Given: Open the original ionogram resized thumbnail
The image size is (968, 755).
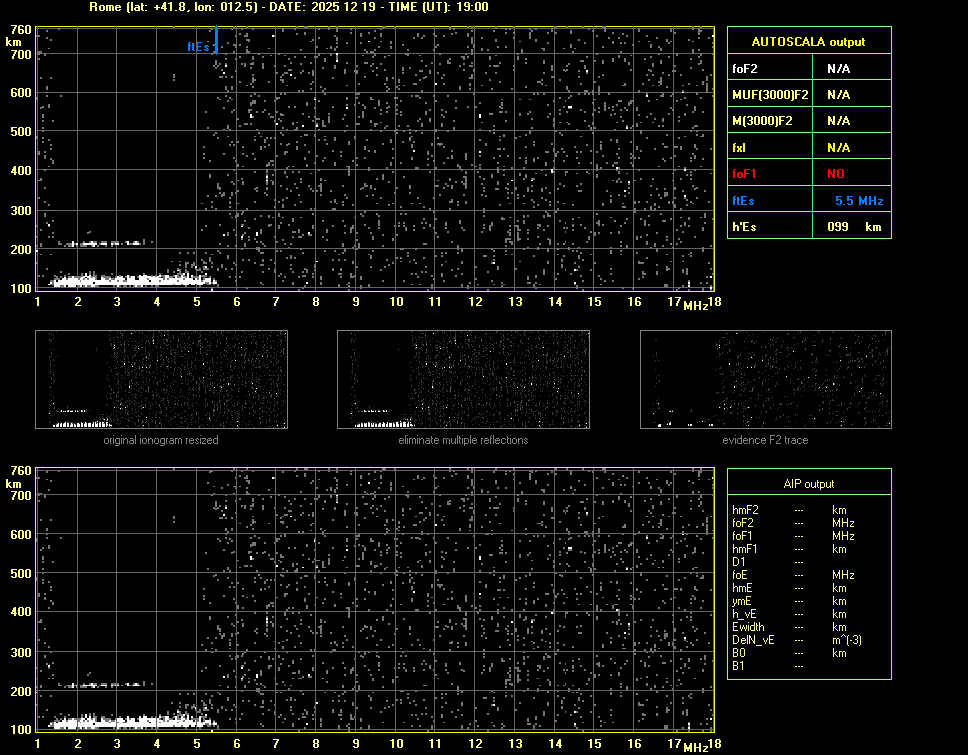Looking at the screenshot, I should (x=161, y=380).
